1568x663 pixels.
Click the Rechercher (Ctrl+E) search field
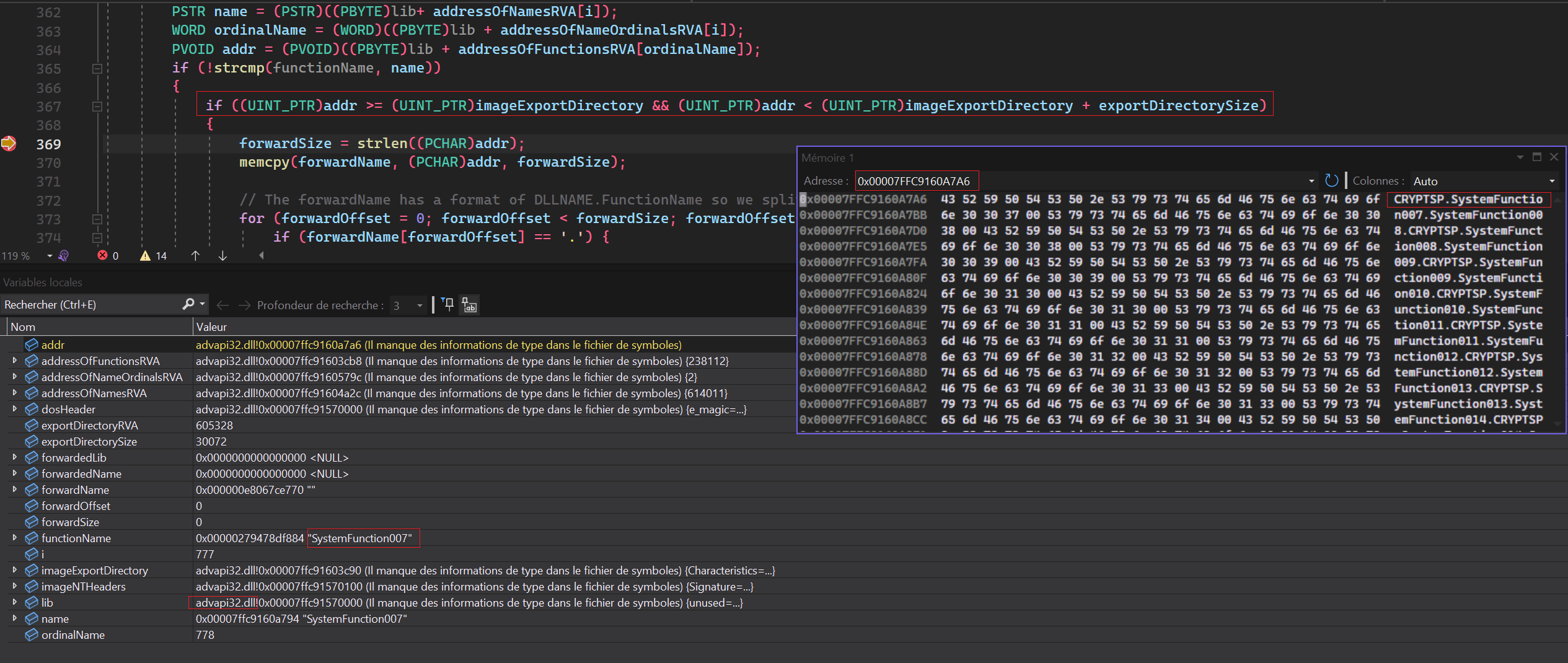click(x=91, y=304)
